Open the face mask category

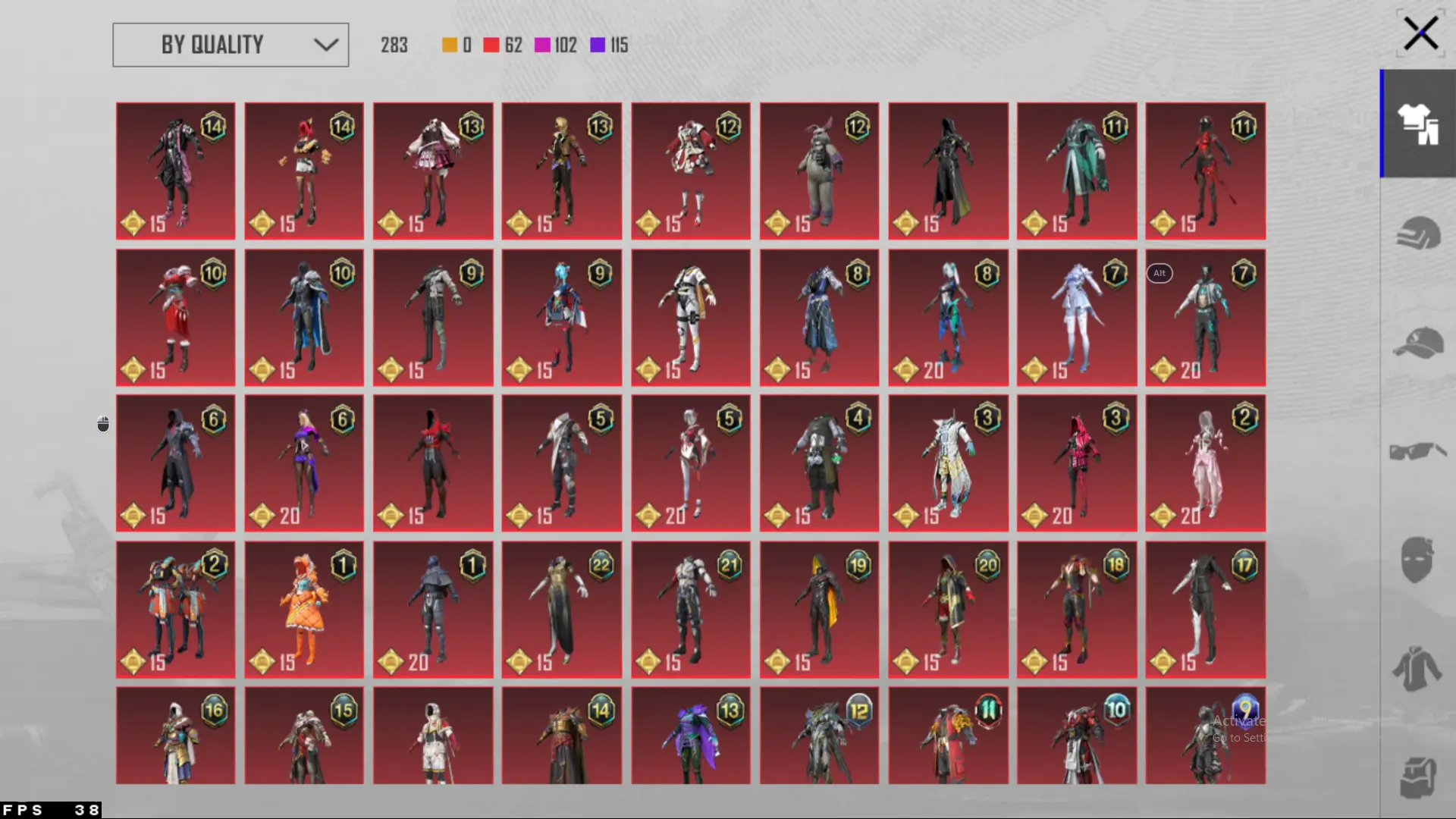1417,560
